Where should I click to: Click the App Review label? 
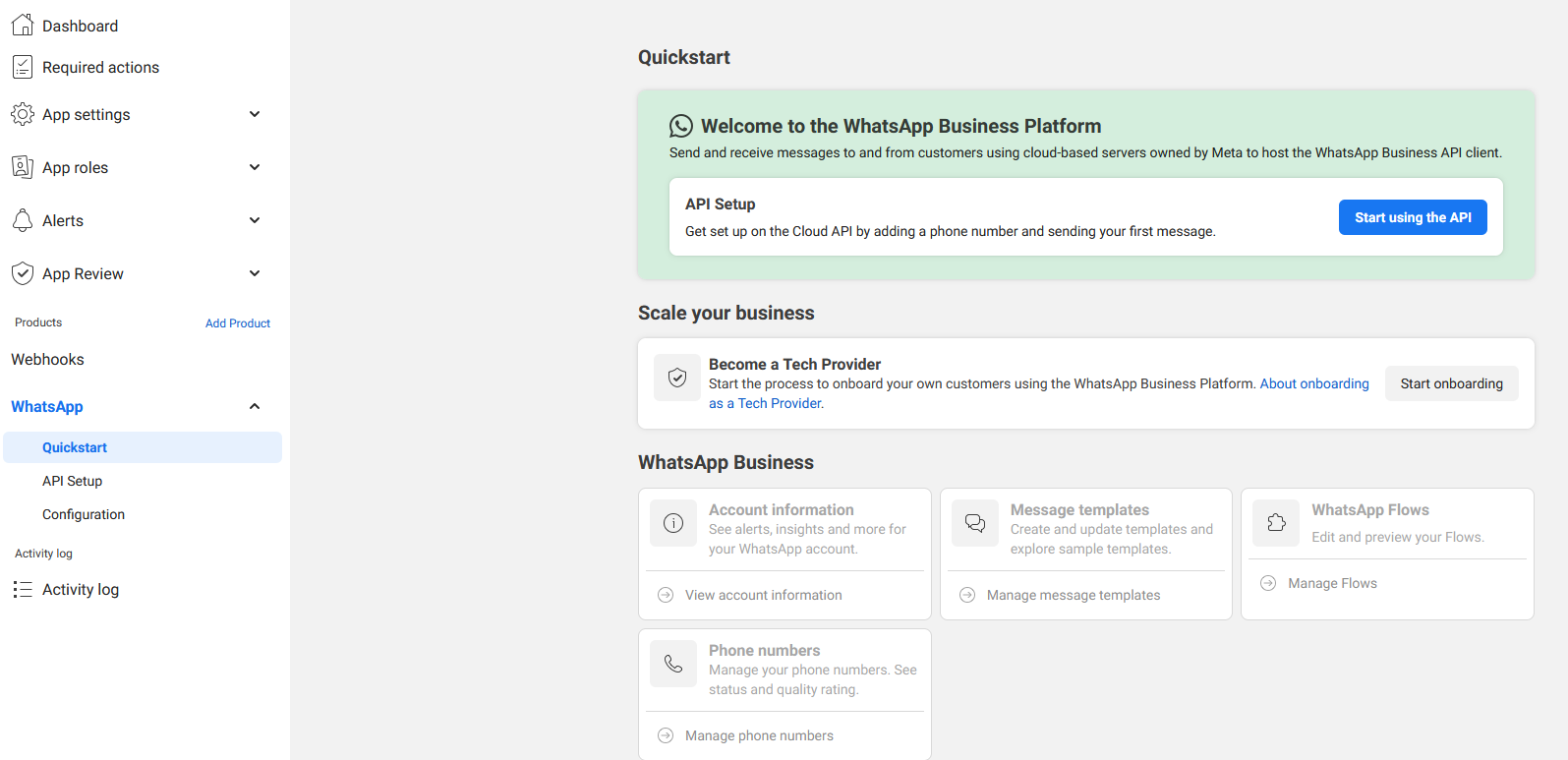click(x=83, y=273)
